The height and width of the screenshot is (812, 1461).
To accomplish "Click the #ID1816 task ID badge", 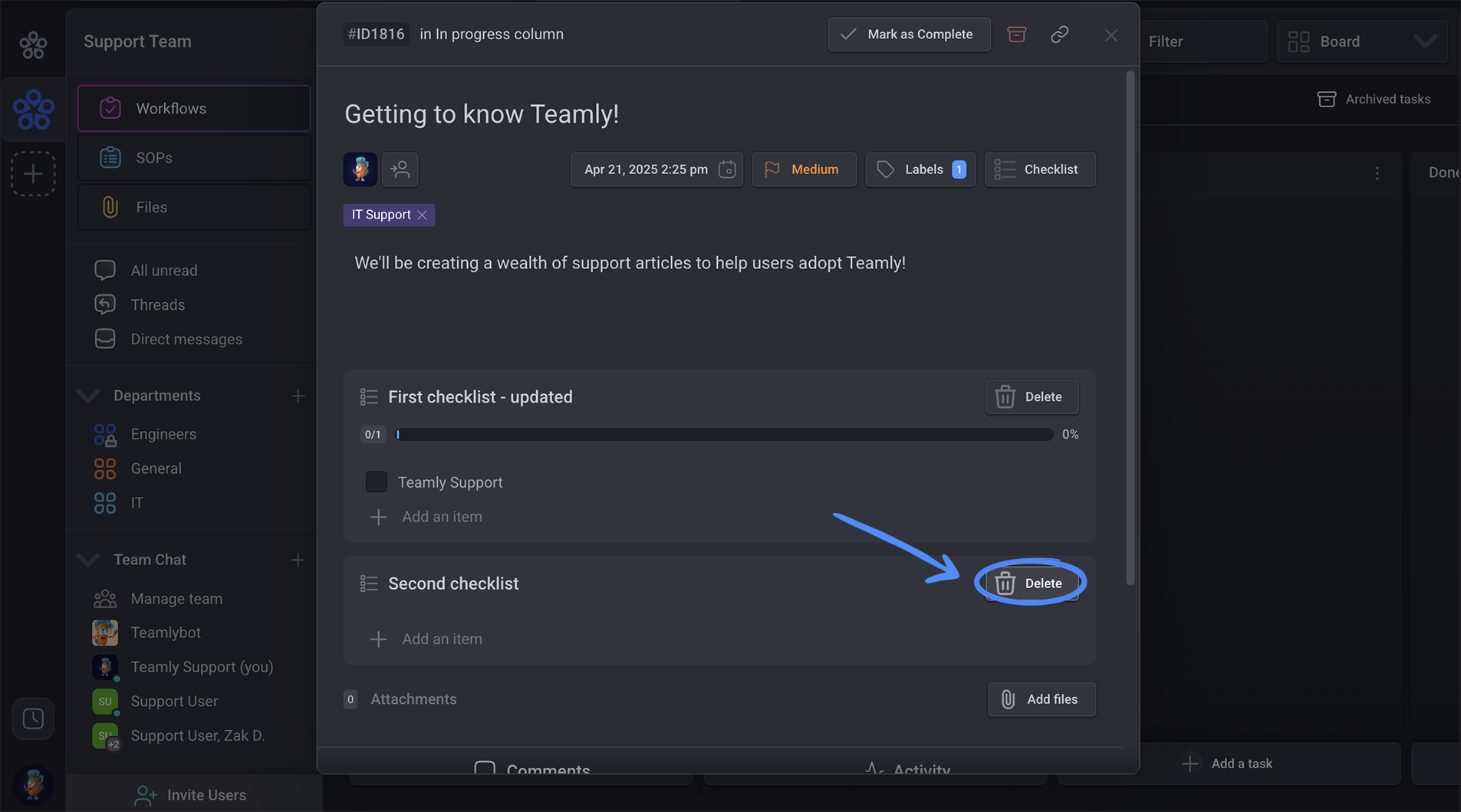I will [x=376, y=35].
